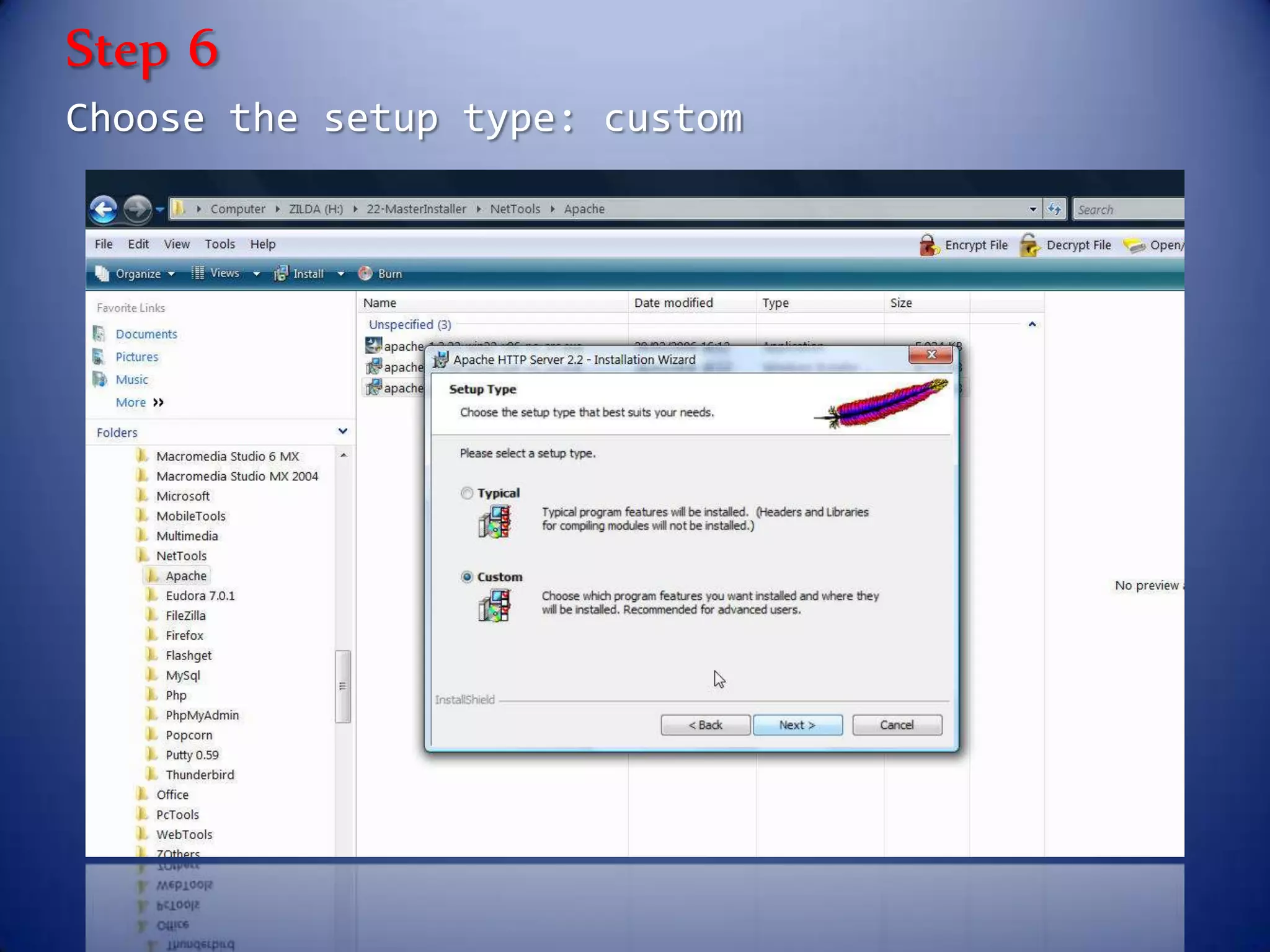The width and height of the screenshot is (1270, 952).
Task: Click the Encrypt File lock icon
Action: tap(929, 245)
